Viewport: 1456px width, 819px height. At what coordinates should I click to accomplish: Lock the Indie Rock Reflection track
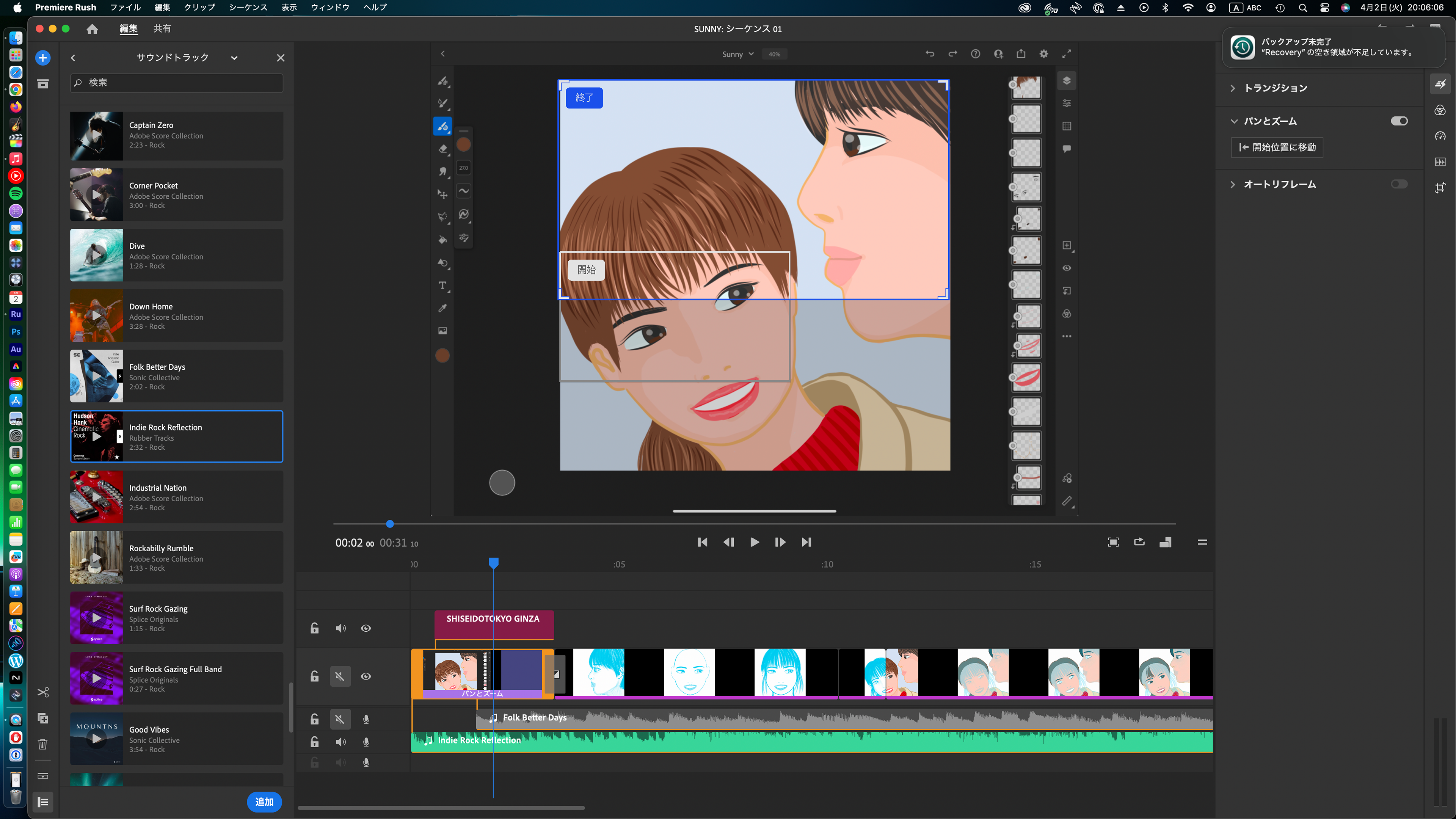314,742
